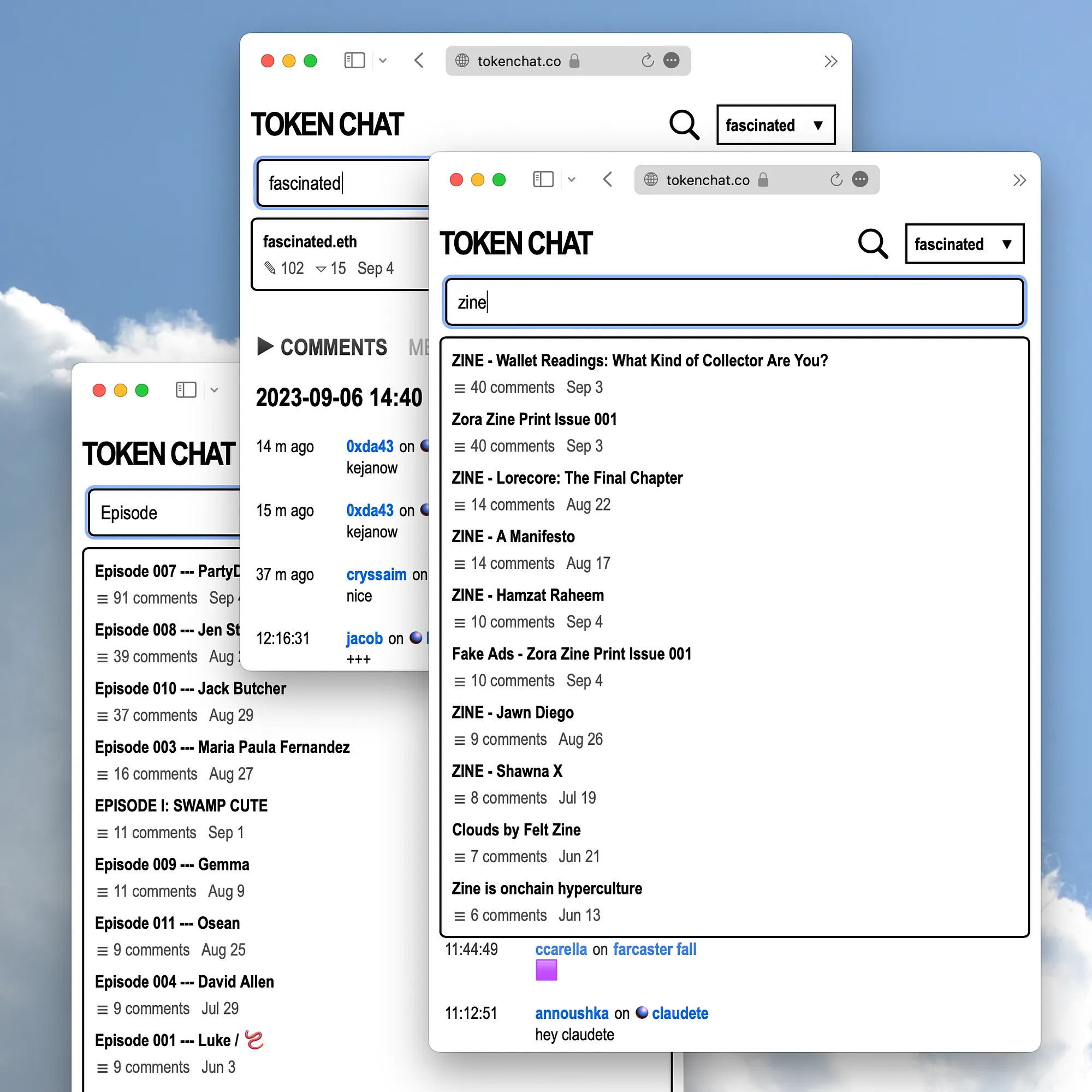
Task: Open ZINE - Wallet Readings result
Action: (x=639, y=360)
